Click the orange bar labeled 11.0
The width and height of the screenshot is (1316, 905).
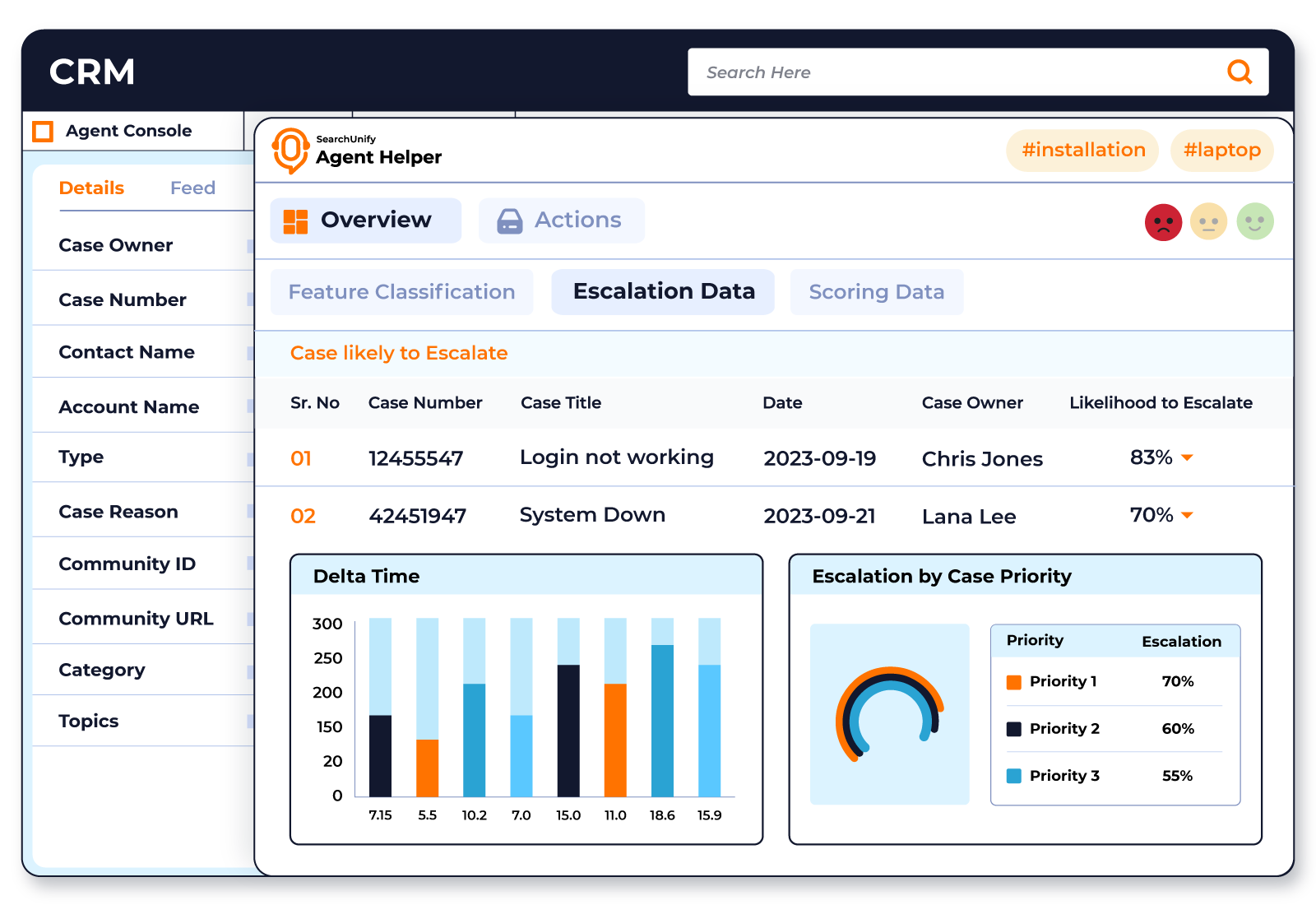615,740
